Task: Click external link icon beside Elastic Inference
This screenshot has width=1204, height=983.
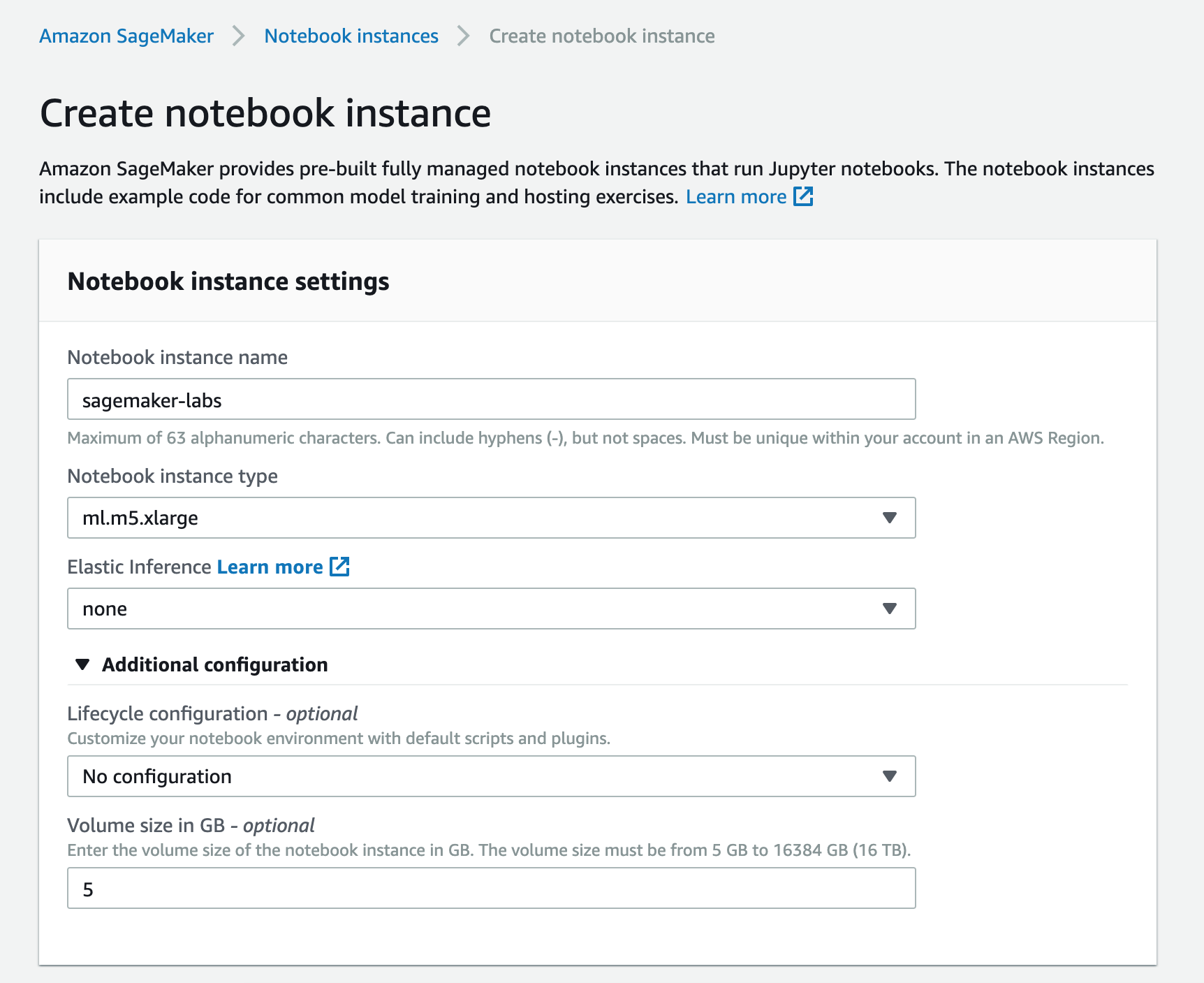Action: (x=339, y=566)
